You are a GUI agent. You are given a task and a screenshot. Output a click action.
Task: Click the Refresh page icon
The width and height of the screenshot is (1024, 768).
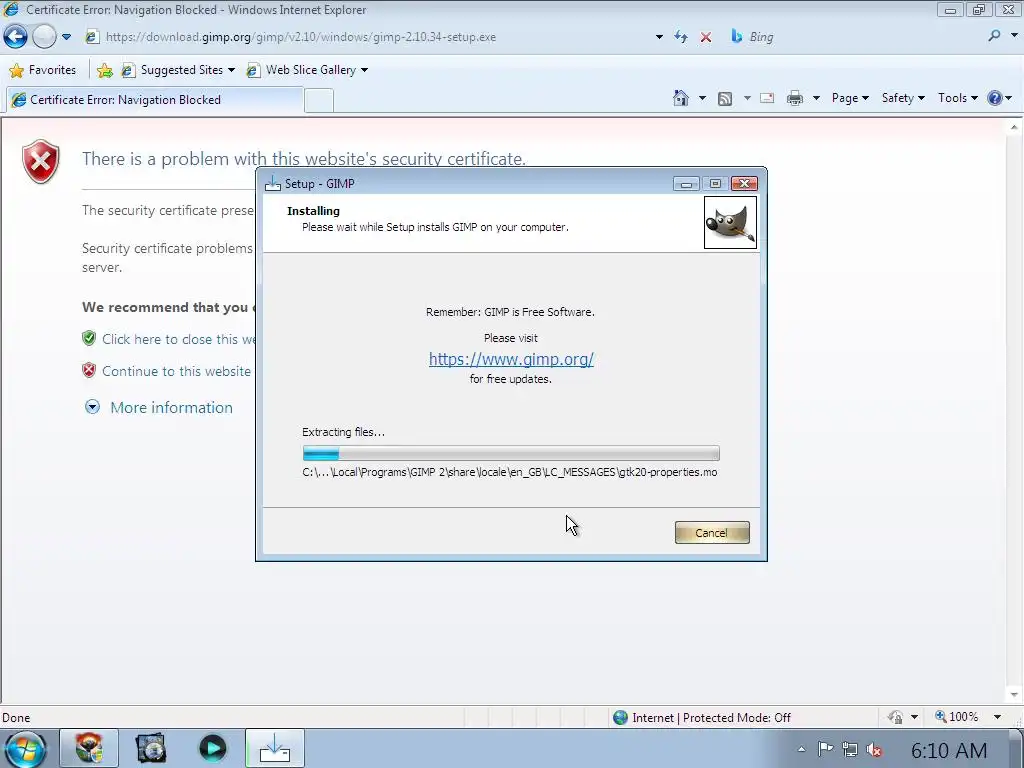(681, 37)
